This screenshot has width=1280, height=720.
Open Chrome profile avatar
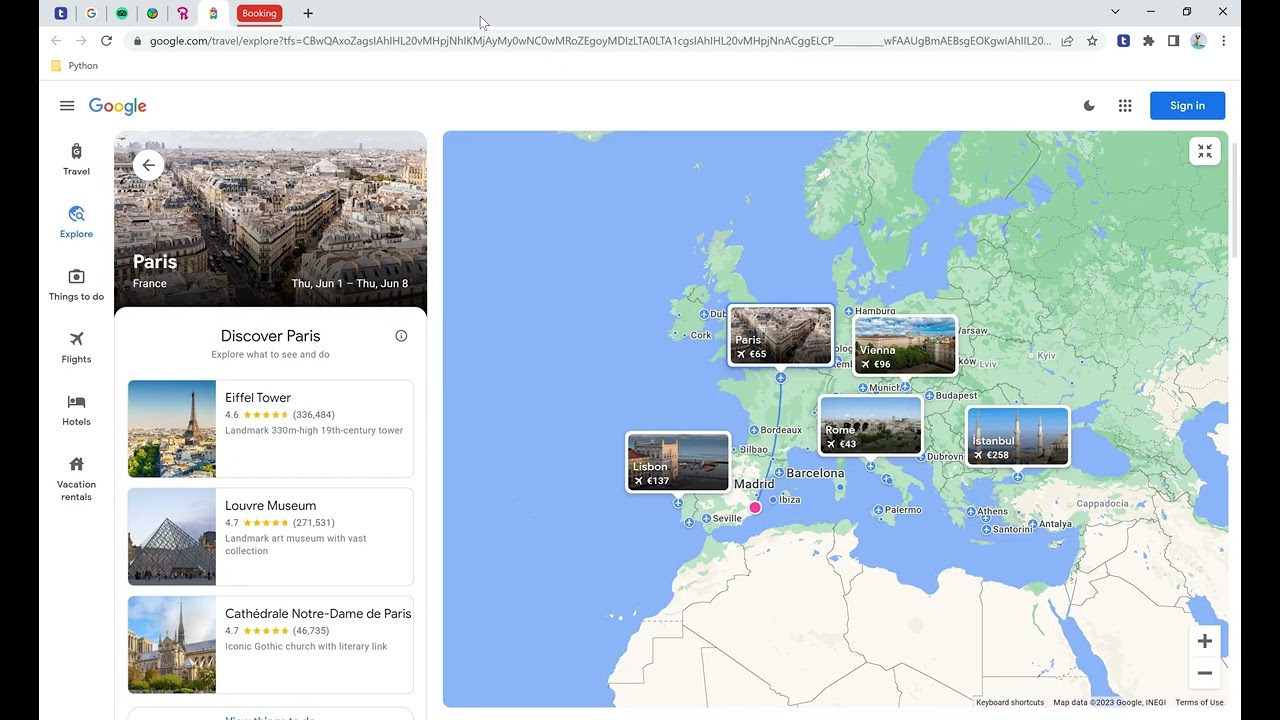(1198, 41)
